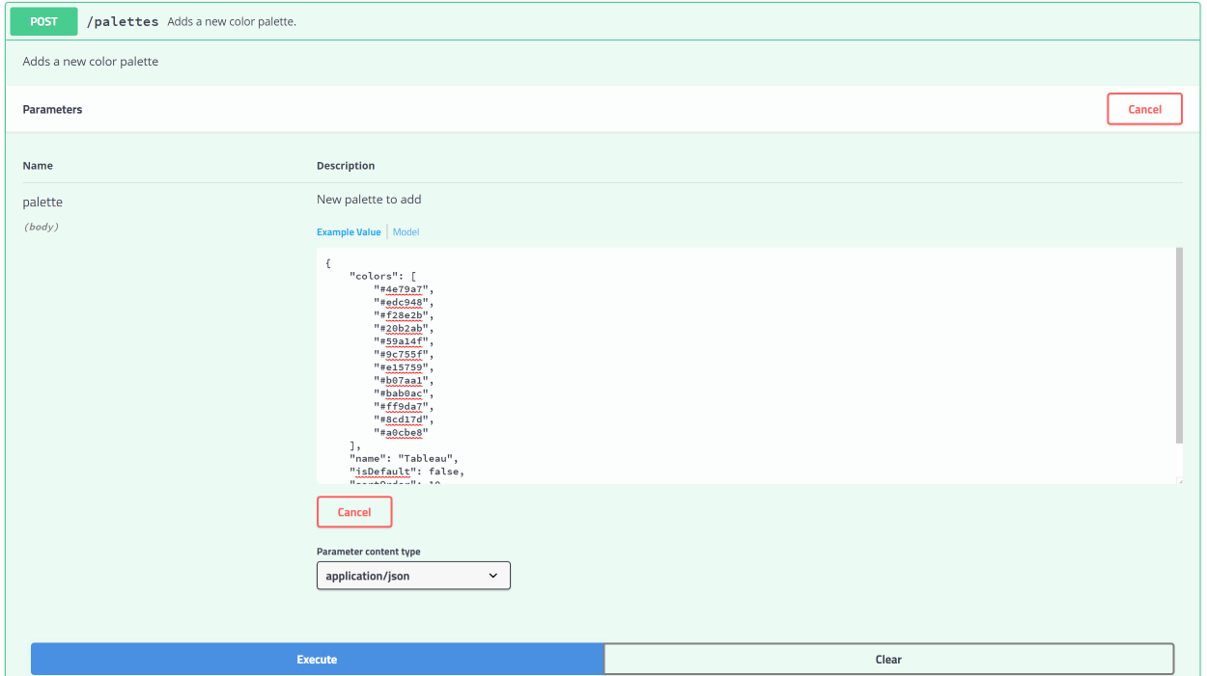Image resolution: width=1207 pixels, height=676 pixels.
Task: Click the "#4e79a7" color value
Action: [401, 289]
